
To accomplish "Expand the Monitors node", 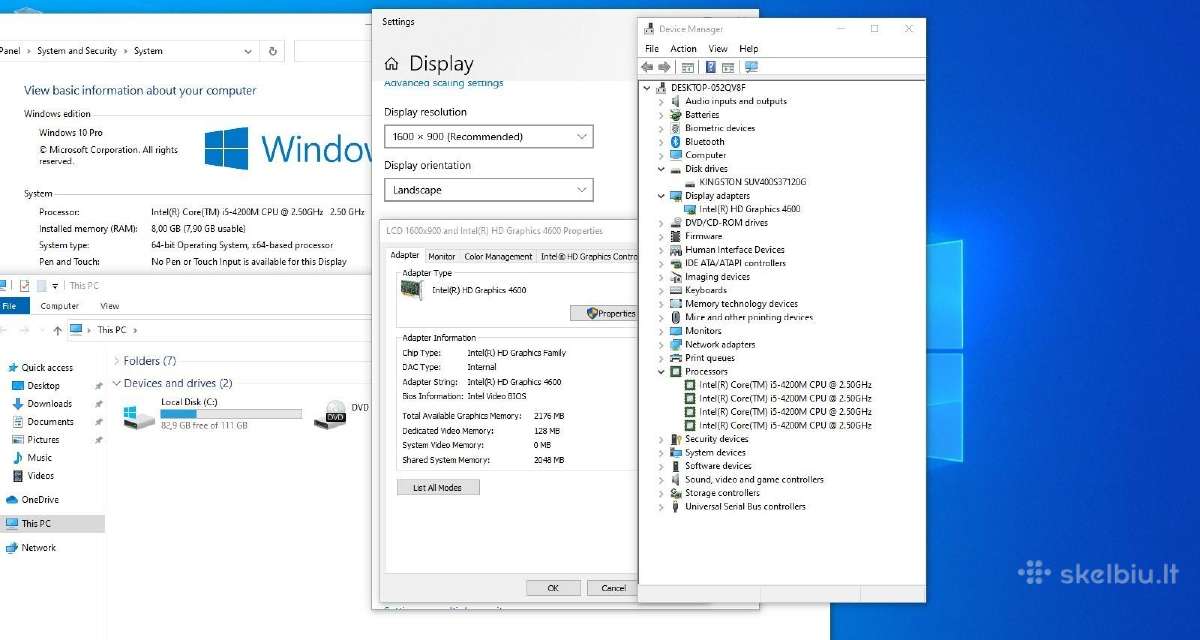I will coord(661,331).
